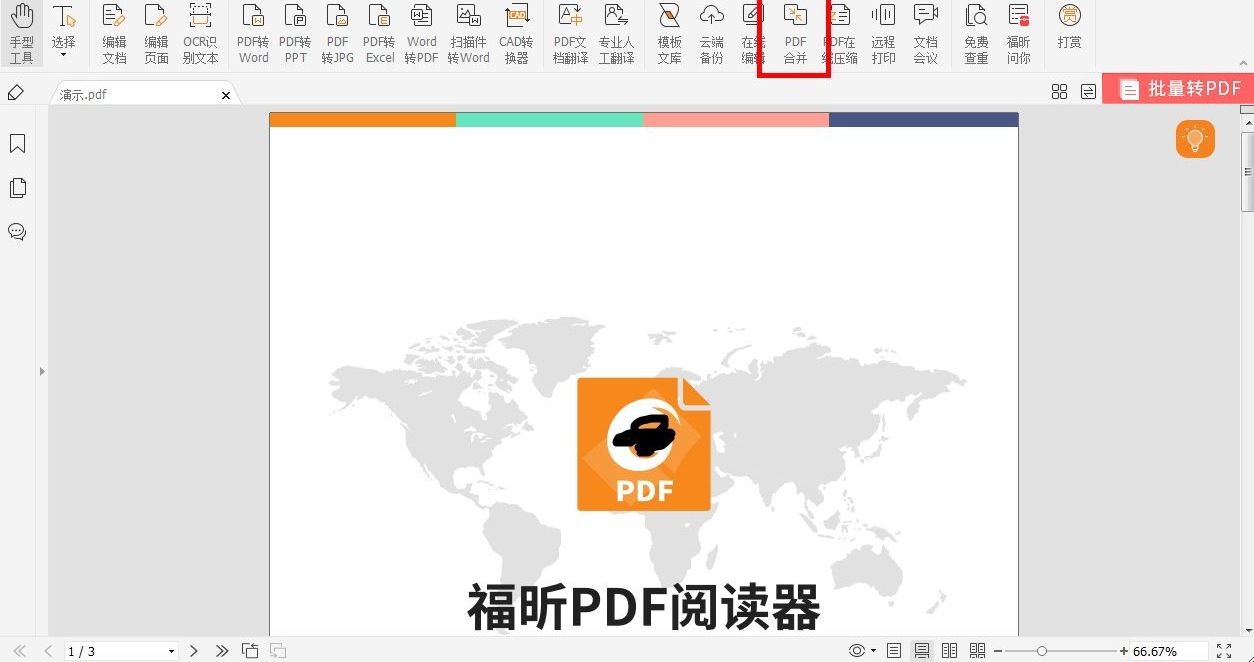
Task: Start OCR text recognition (OCR识别文本)
Action: pyautogui.click(x=200, y=34)
